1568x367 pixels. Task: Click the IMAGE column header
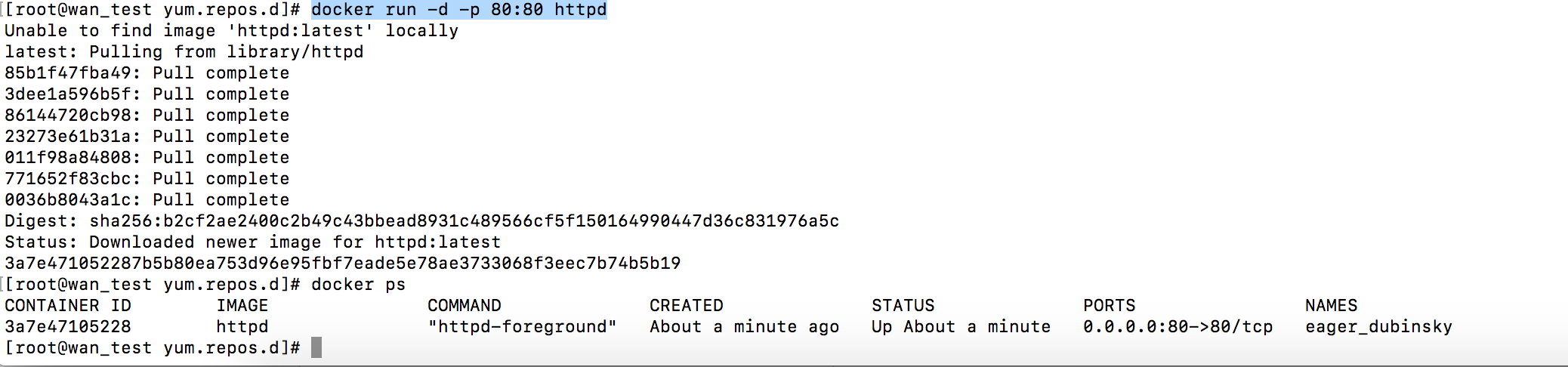click(x=242, y=306)
